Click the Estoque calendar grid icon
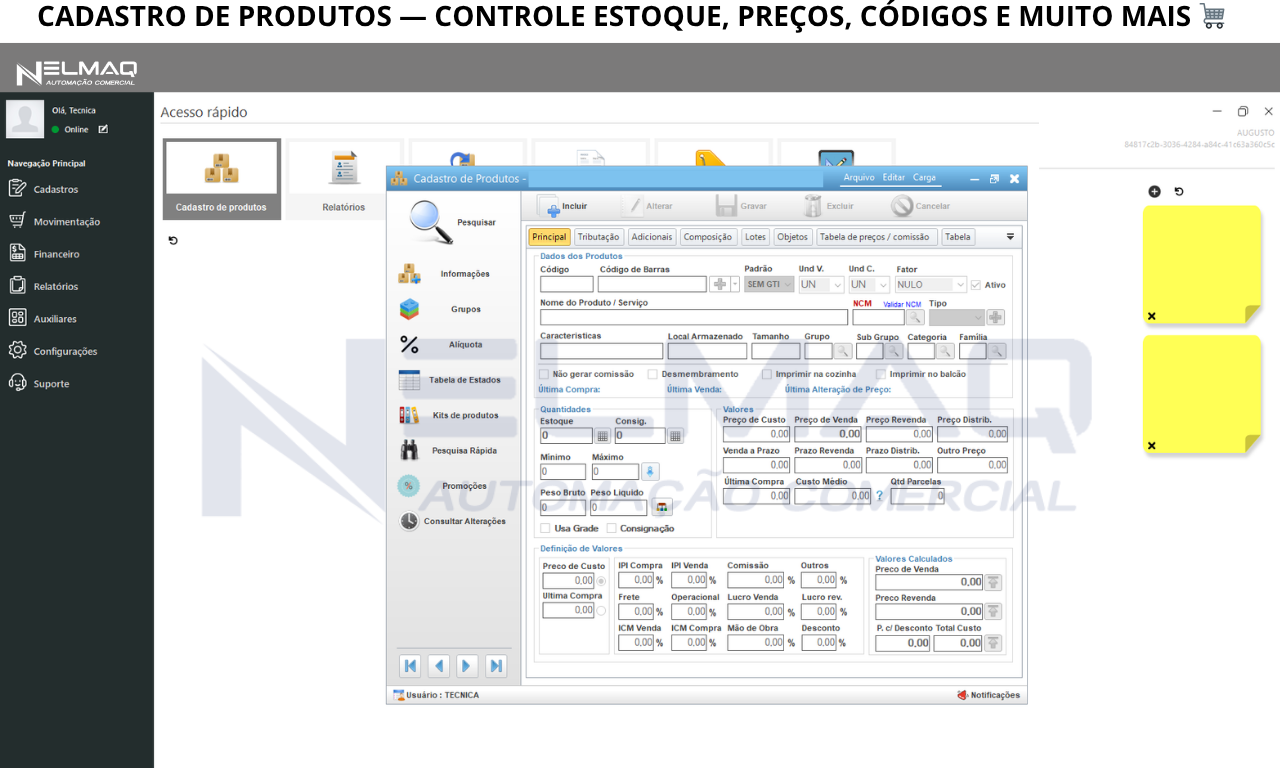 click(x=603, y=436)
